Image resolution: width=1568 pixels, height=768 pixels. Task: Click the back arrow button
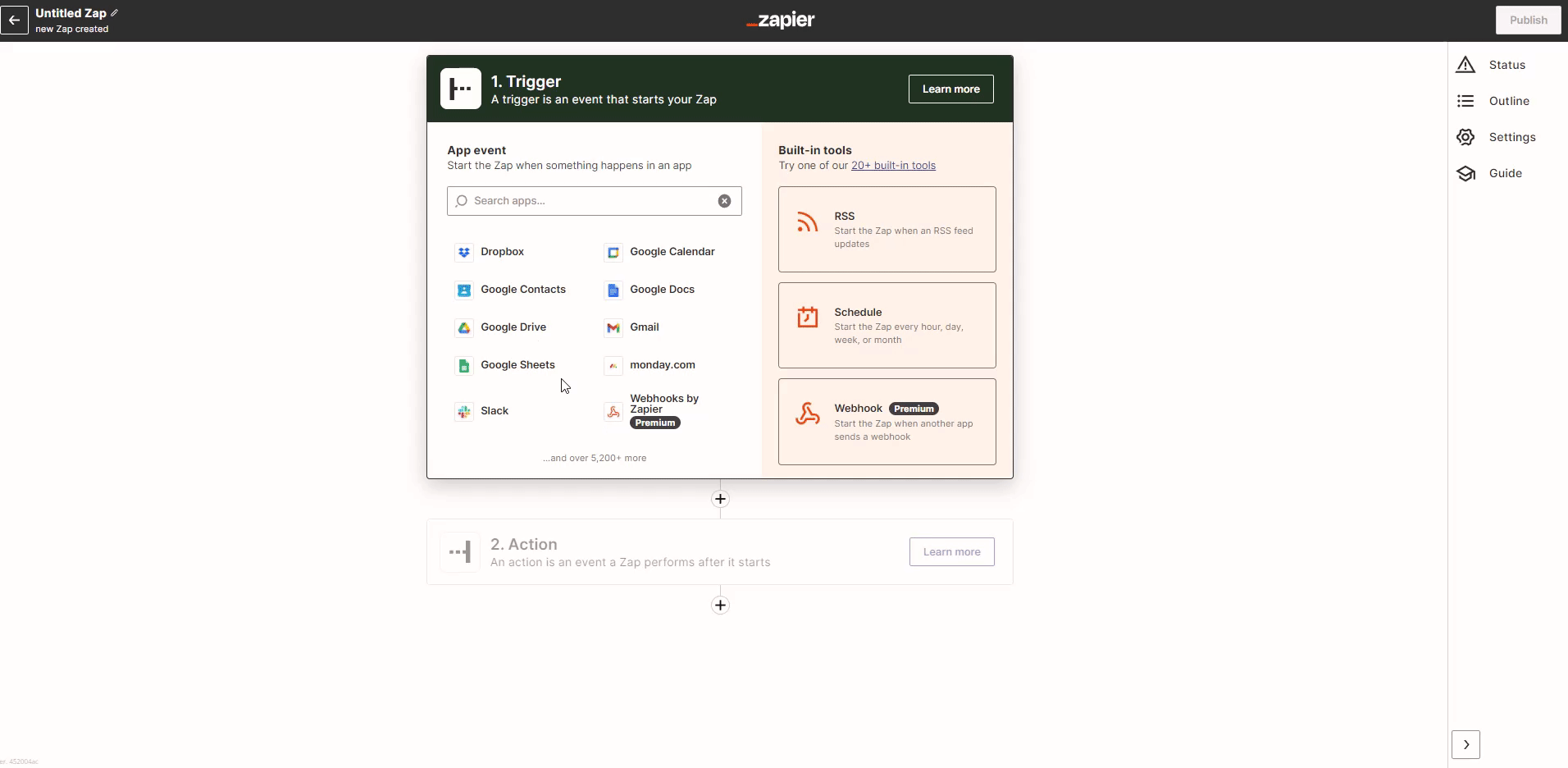(x=14, y=20)
